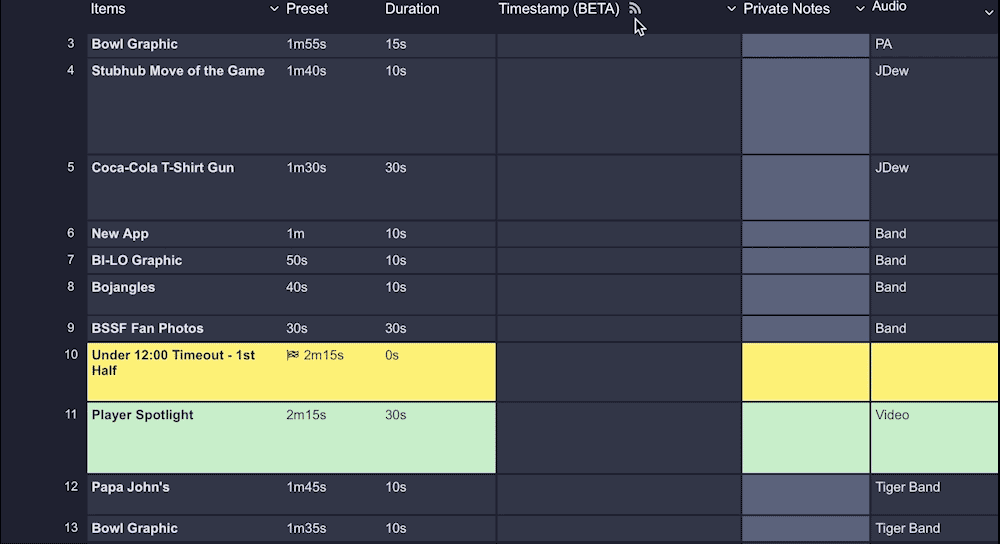Image resolution: width=1000 pixels, height=544 pixels.
Task: Click the 30s duration of Coca-Cola T-Shirt Gun
Action: tap(395, 168)
